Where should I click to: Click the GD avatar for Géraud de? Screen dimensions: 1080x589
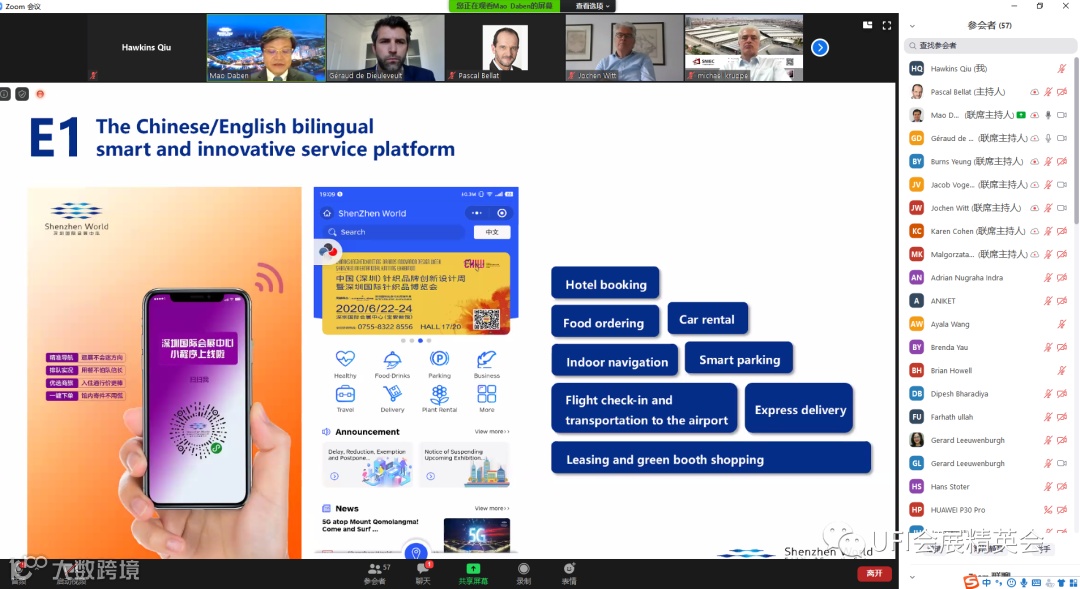click(917, 138)
